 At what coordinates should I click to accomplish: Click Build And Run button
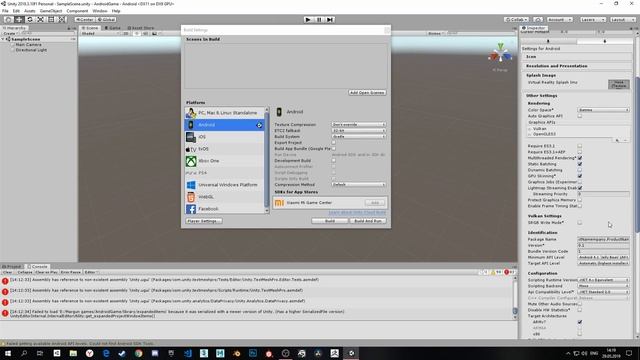coord(368,221)
